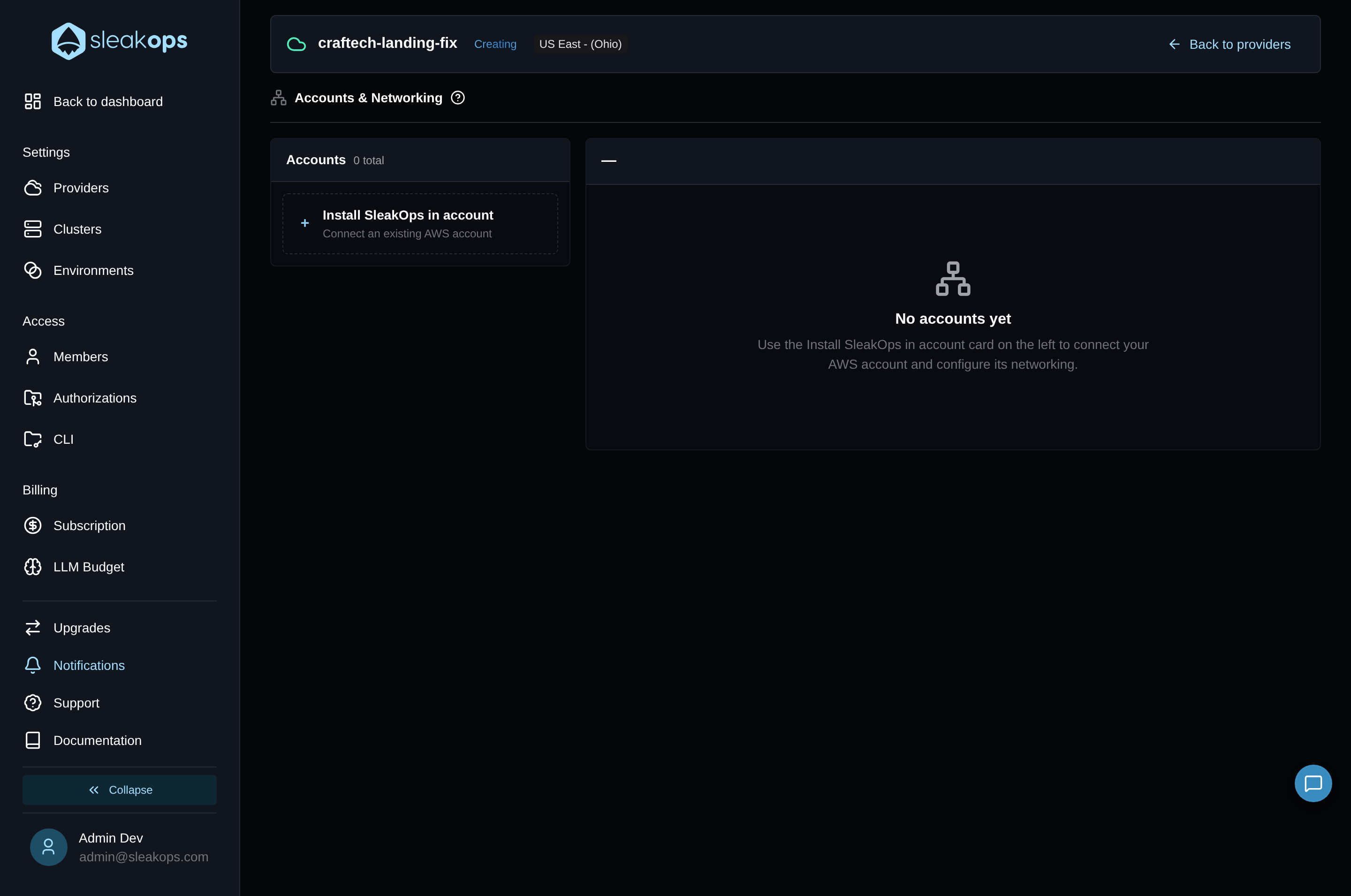Viewport: 1351px width, 896px height.
Task: Click the SleakOps logo
Action: [120, 41]
